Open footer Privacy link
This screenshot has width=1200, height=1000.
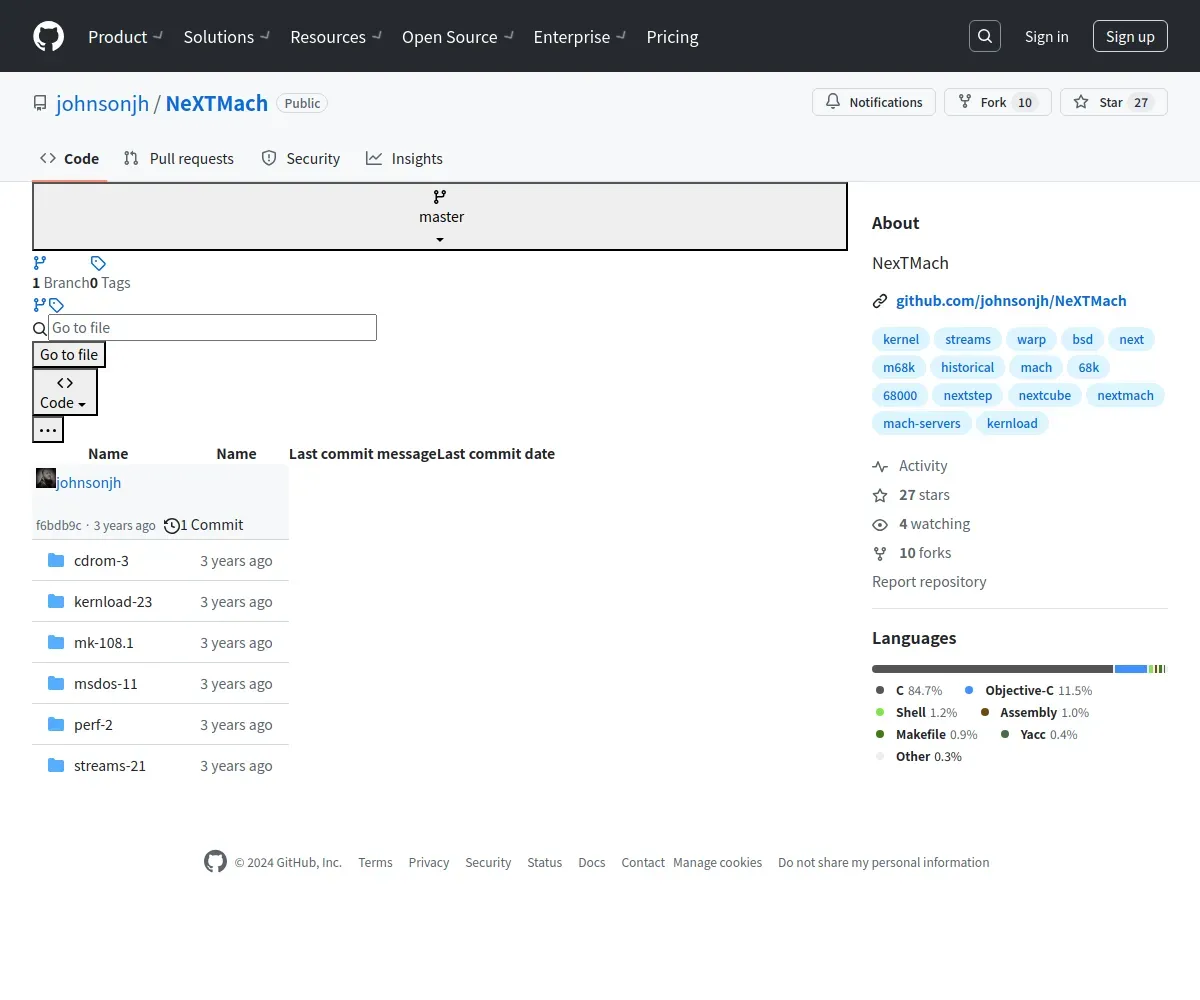[429, 862]
